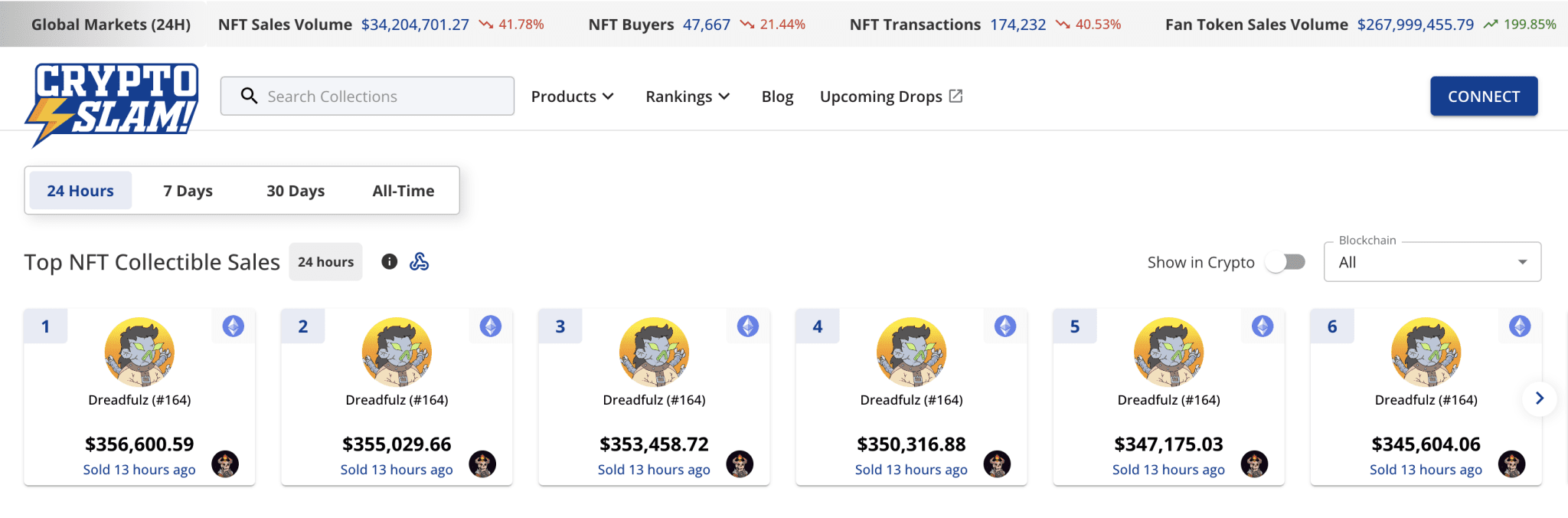Expand the Products menu

coord(573,97)
